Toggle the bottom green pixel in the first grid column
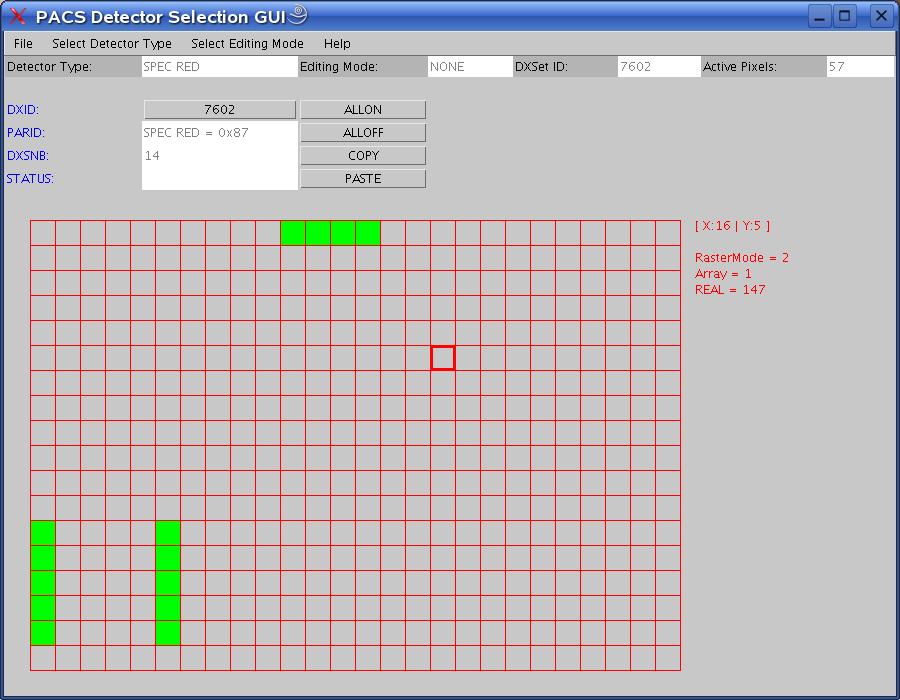Screen dimensions: 900x700 pos(43,633)
